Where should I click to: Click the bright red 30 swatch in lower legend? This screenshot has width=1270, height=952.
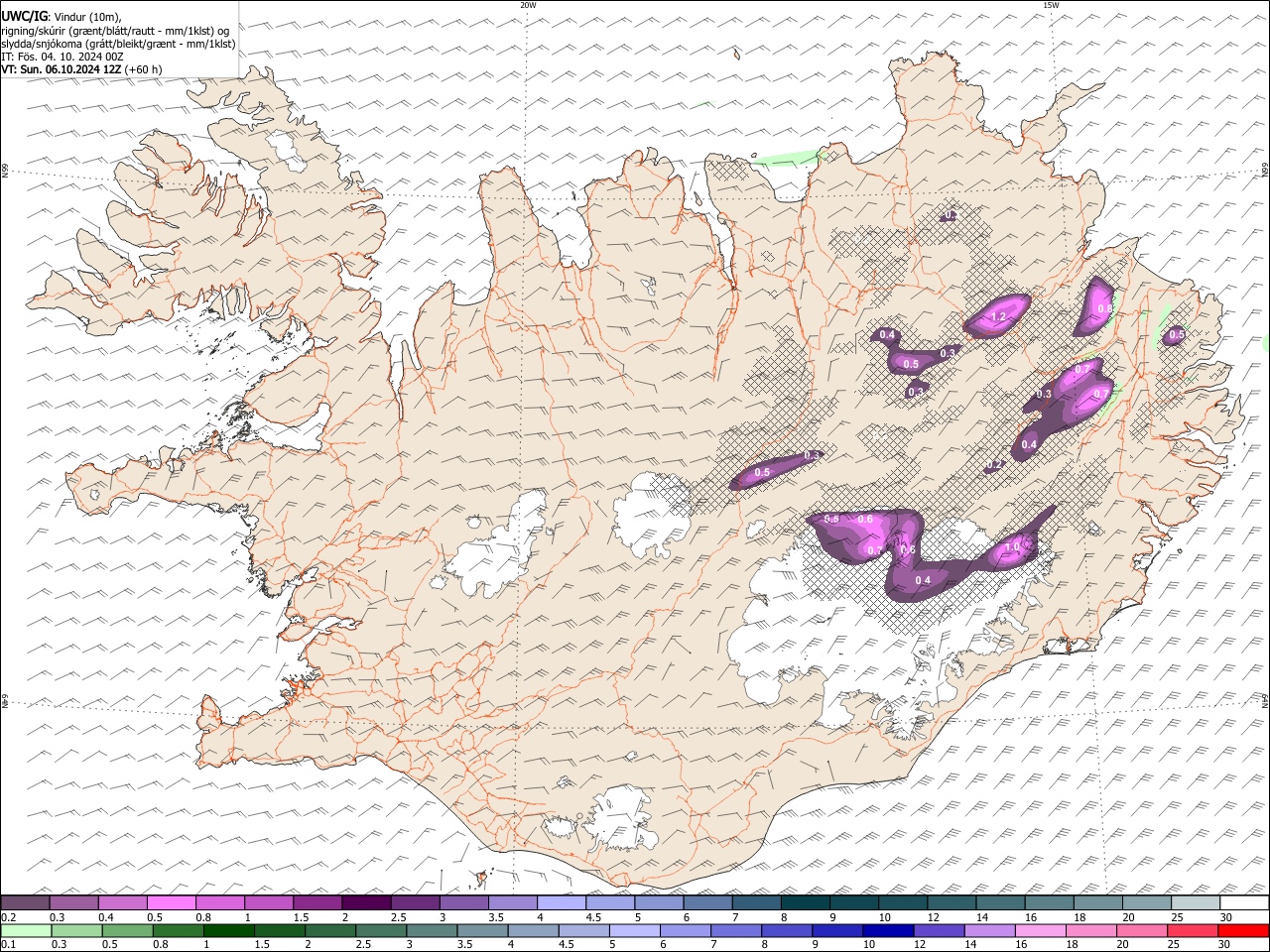[x=1242, y=931]
